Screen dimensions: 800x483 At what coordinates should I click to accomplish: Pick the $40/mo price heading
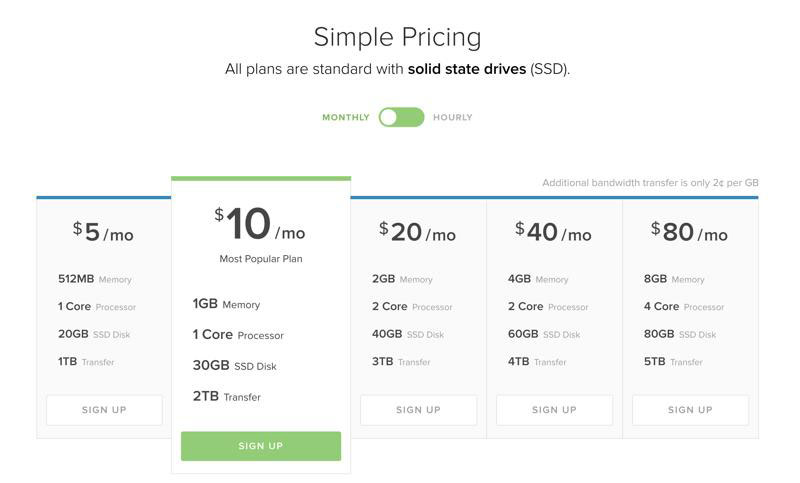point(553,233)
